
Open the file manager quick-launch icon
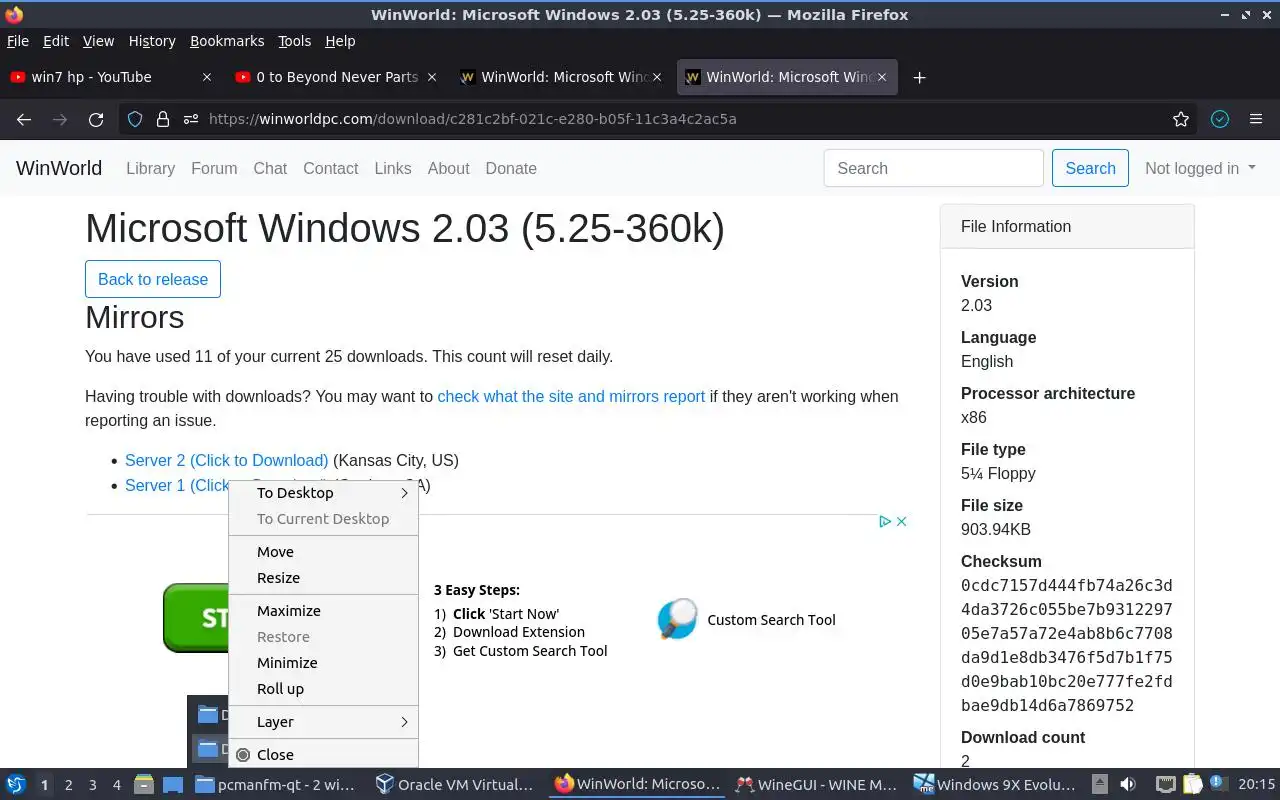coord(144,785)
